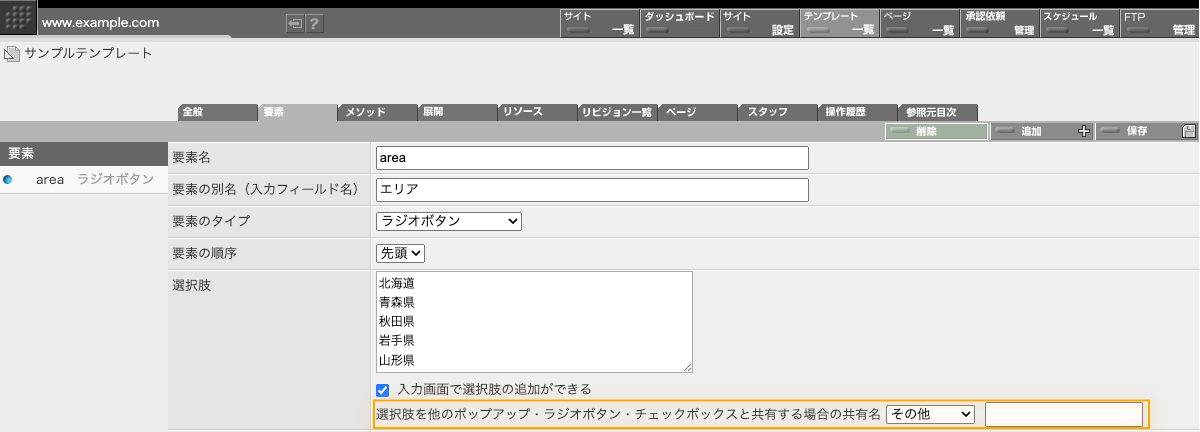
Task: Open the help question mark icon
Action: (x=314, y=23)
